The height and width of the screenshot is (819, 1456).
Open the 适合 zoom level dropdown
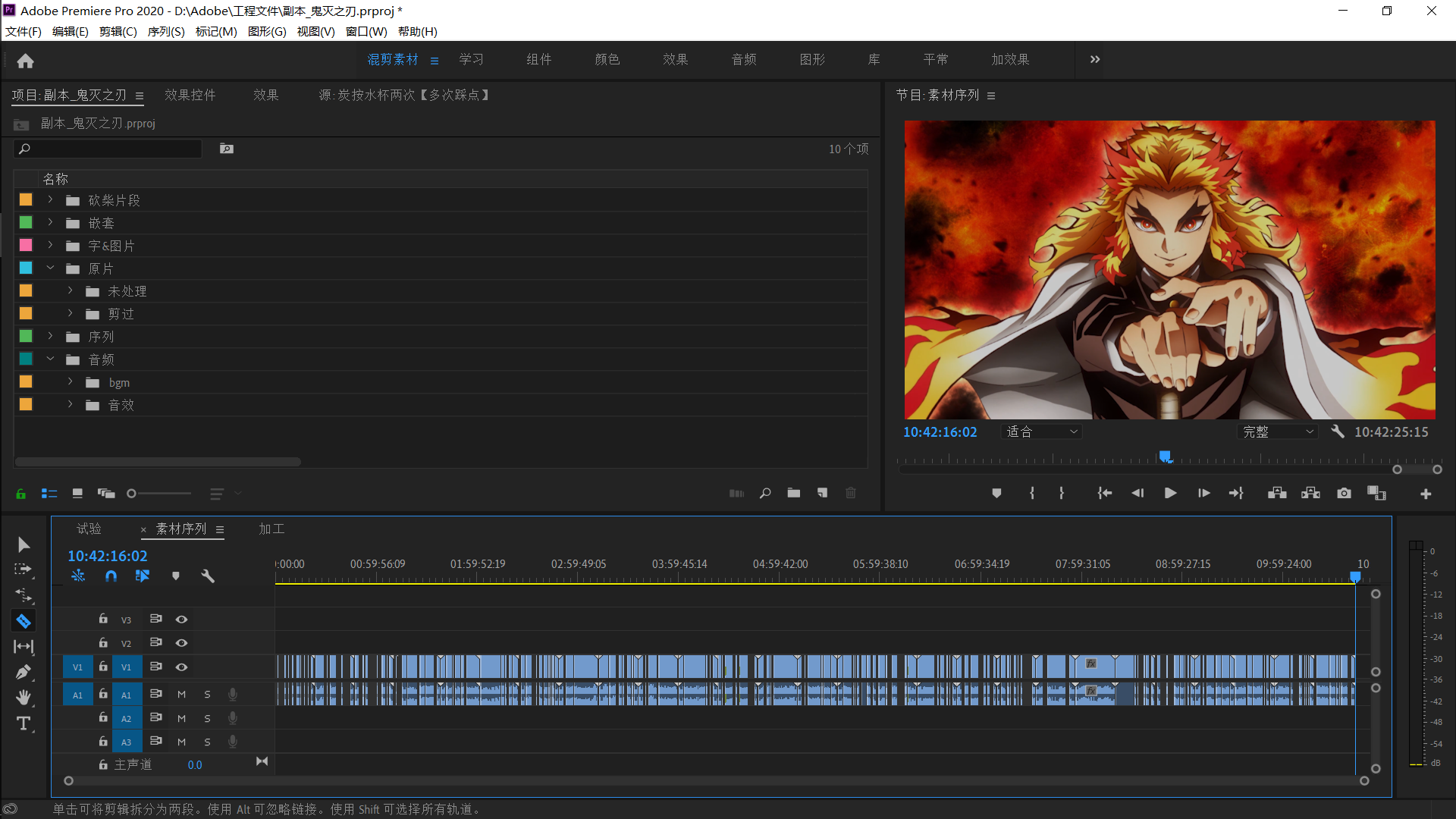(1041, 431)
